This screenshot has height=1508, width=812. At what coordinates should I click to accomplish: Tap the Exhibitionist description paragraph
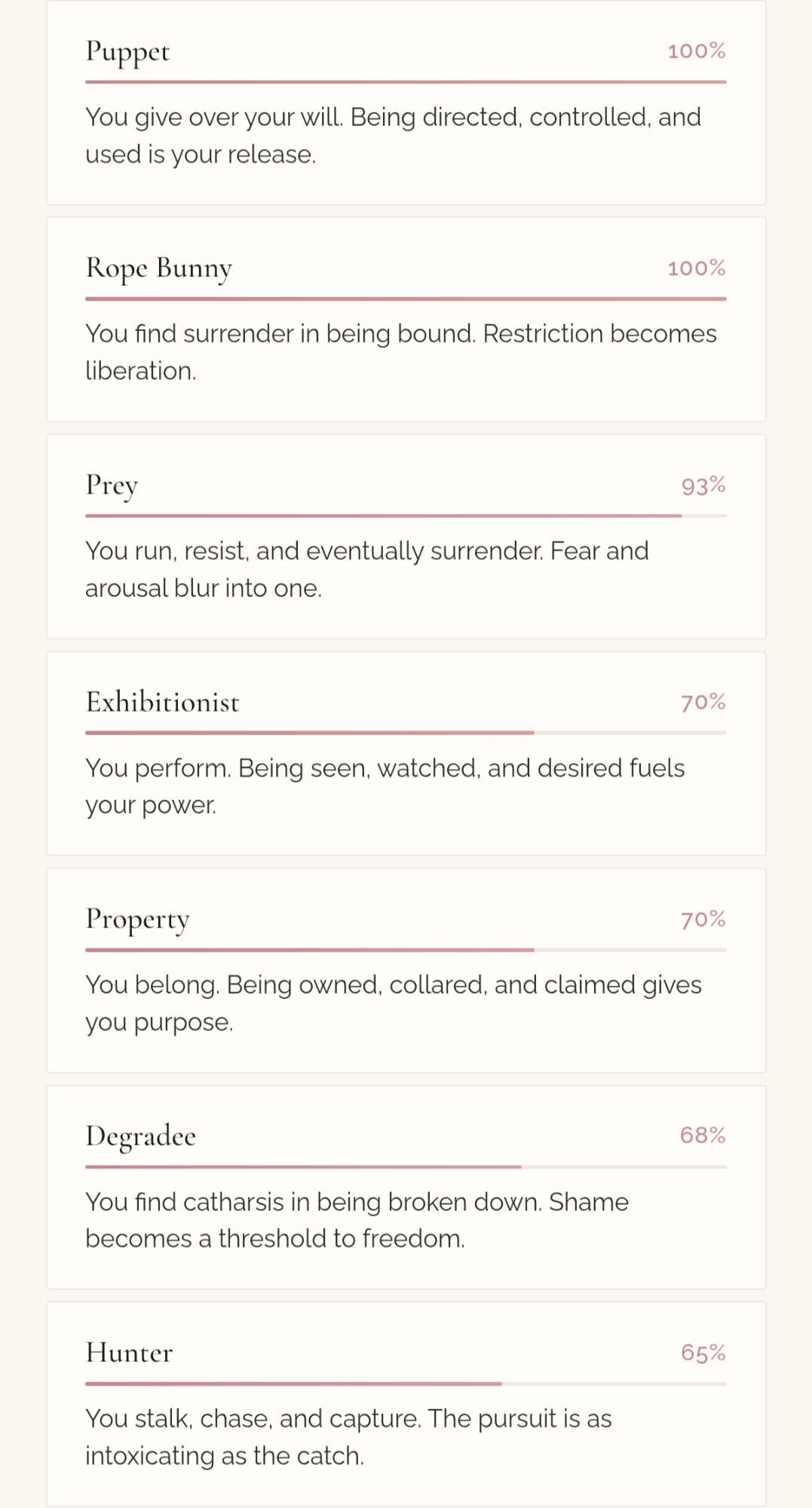click(385, 786)
